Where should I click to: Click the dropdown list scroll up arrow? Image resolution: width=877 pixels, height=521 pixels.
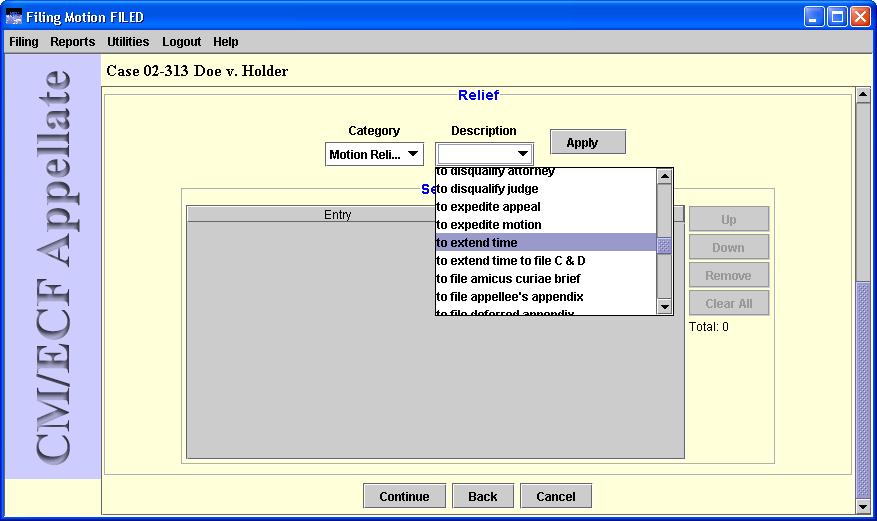[x=664, y=177]
